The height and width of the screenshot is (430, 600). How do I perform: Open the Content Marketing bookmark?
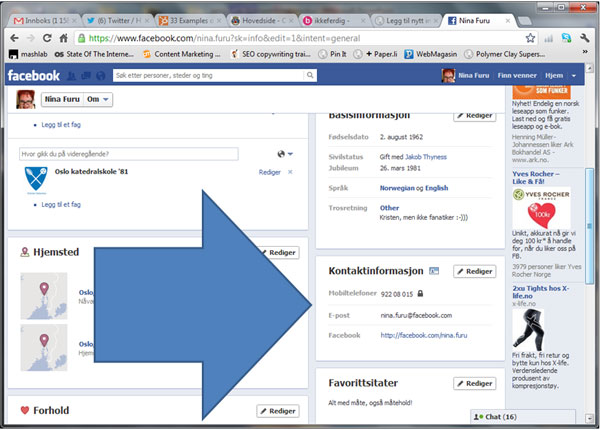coord(182,54)
